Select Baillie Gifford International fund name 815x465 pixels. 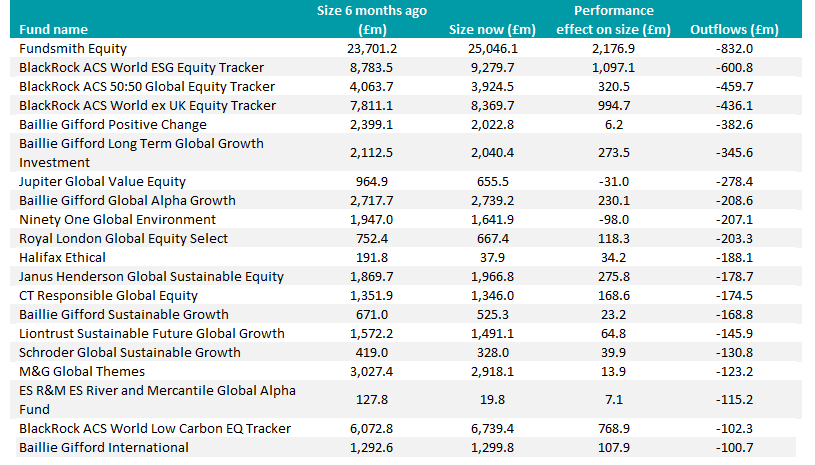103,447
